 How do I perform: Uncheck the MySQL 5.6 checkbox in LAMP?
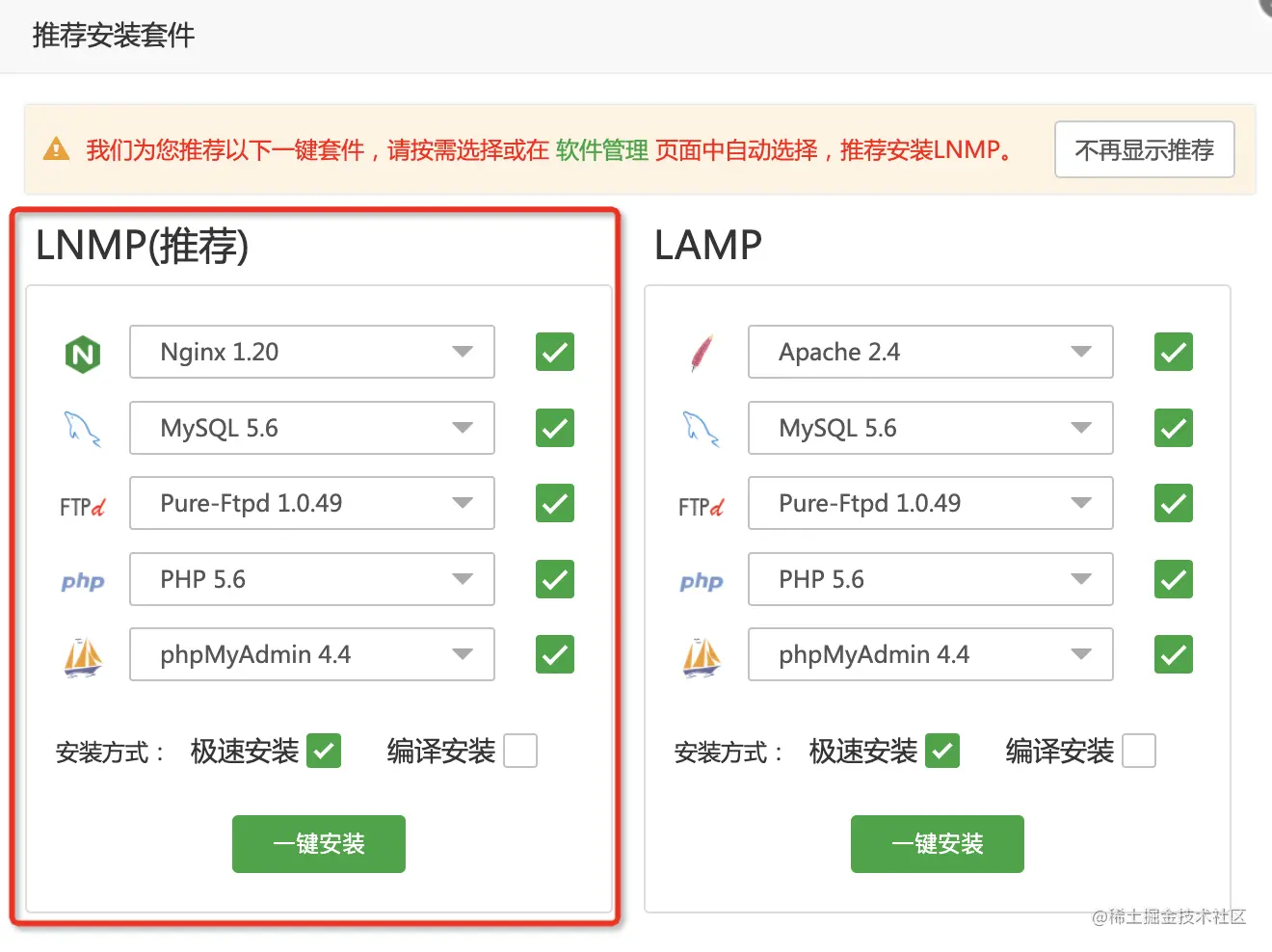pos(1174,428)
